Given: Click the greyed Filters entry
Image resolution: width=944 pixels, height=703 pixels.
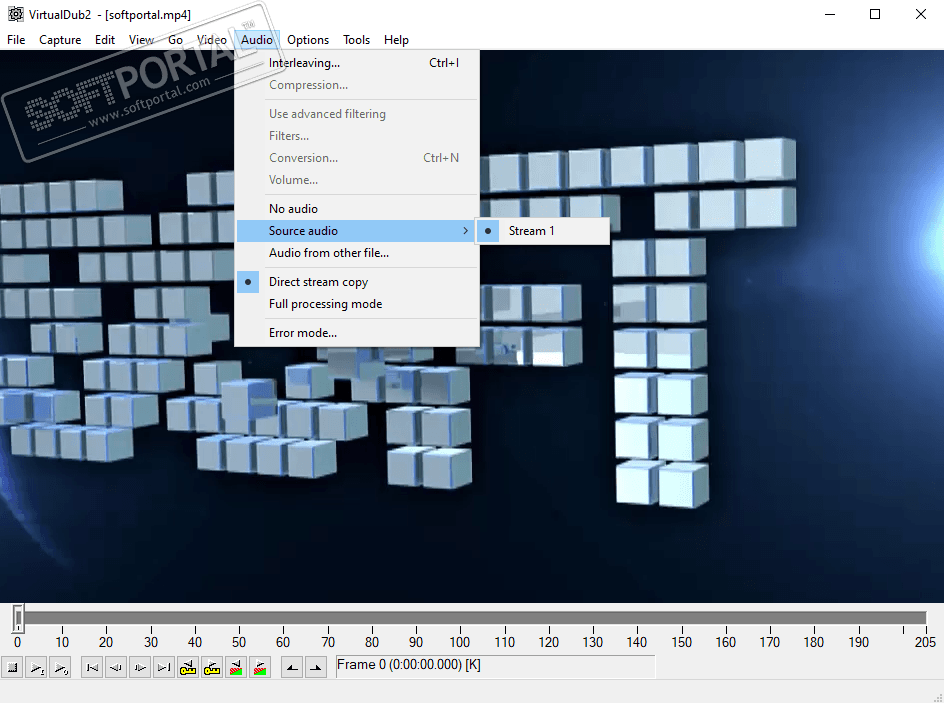Looking at the screenshot, I should tap(357, 136).
